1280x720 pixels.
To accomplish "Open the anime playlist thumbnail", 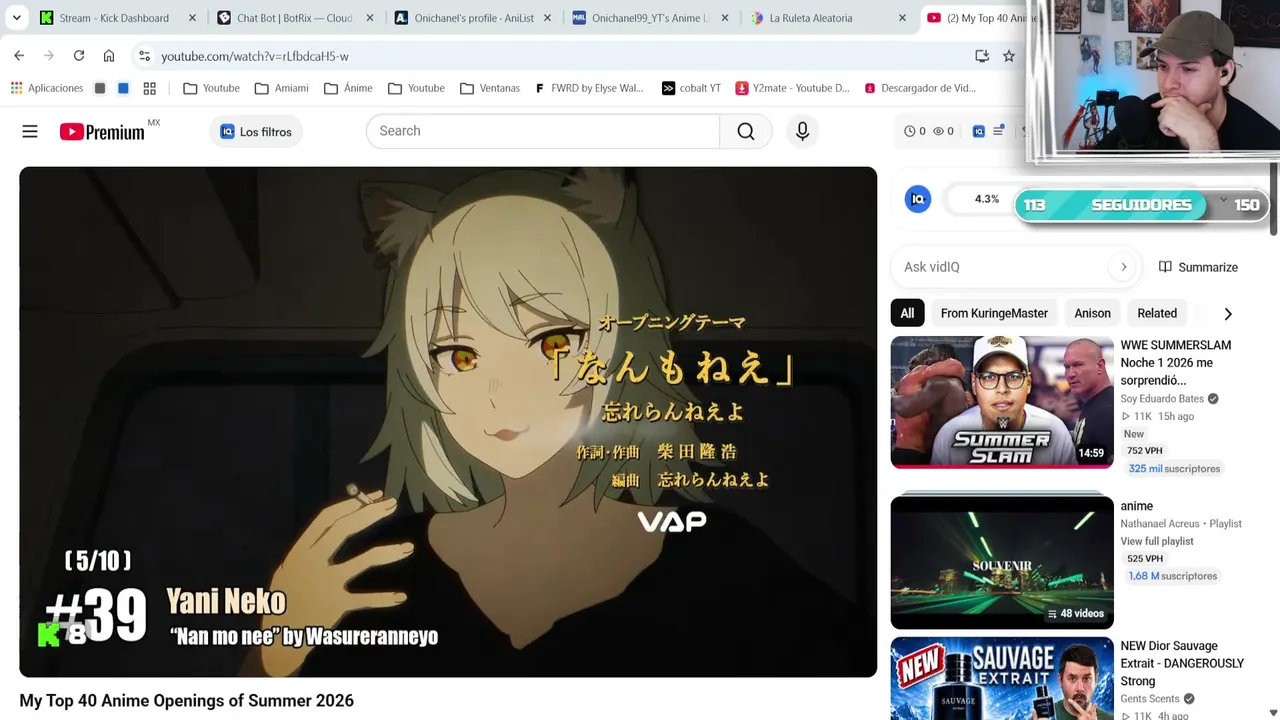I will [x=1002, y=562].
